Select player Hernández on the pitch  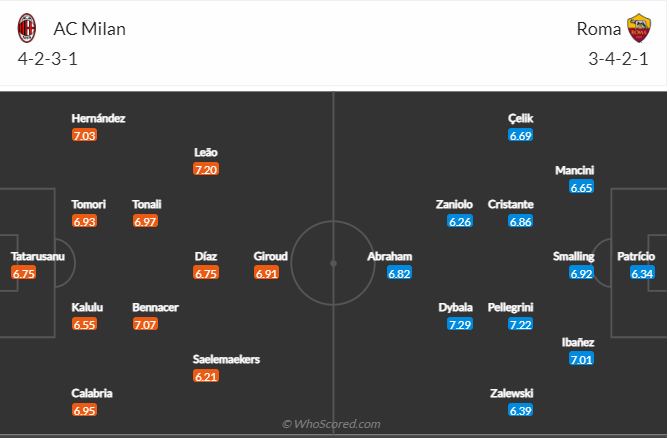(x=98, y=118)
